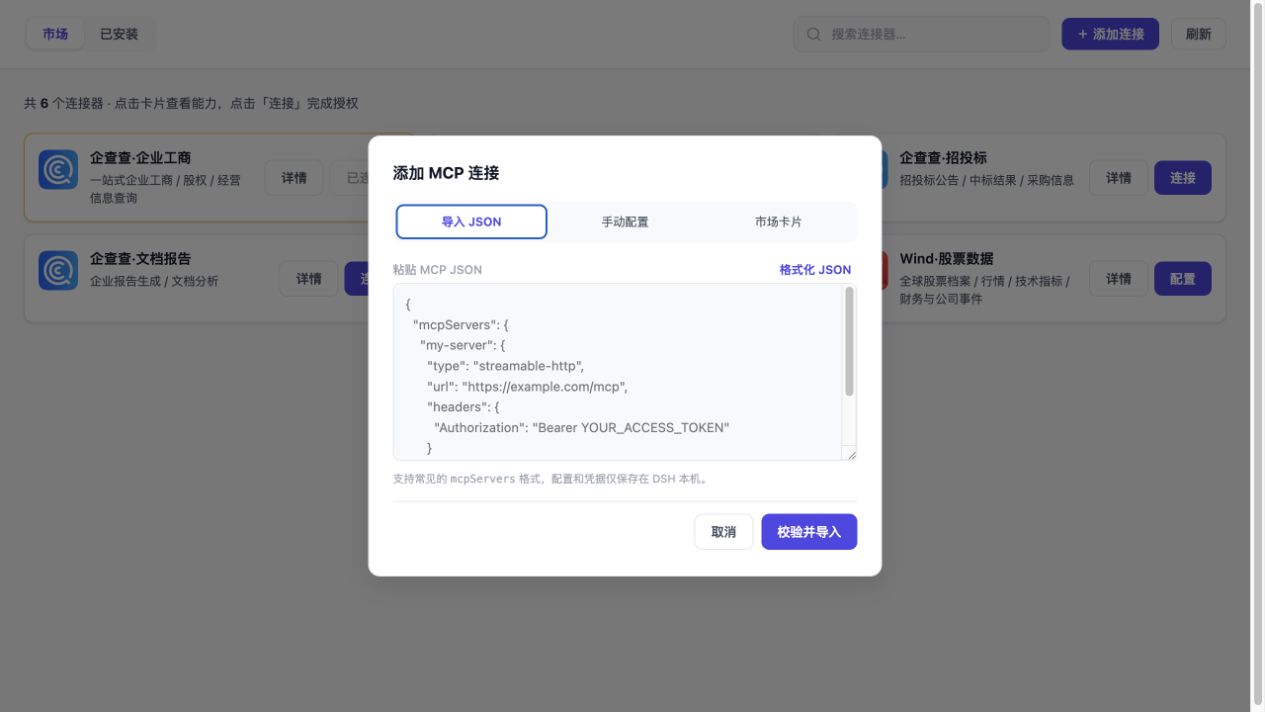Image resolution: width=1265 pixels, height=712 pixels.
Task: Open 详情 for Wind·股票数据
Action: (x=1118, y=279)
